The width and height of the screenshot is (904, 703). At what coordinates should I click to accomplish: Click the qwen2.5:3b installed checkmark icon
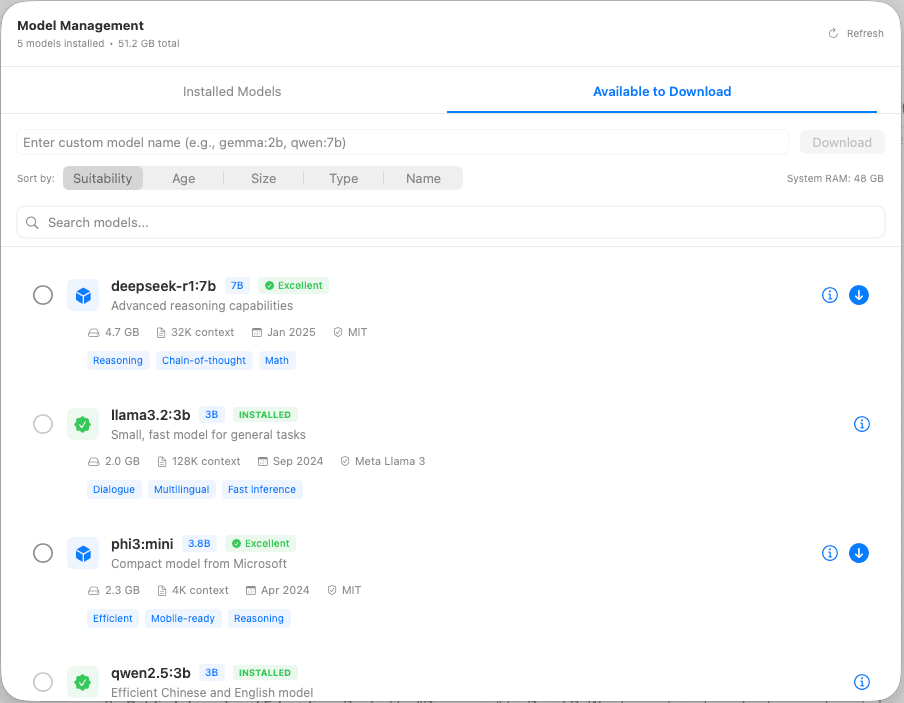point(83,682)
